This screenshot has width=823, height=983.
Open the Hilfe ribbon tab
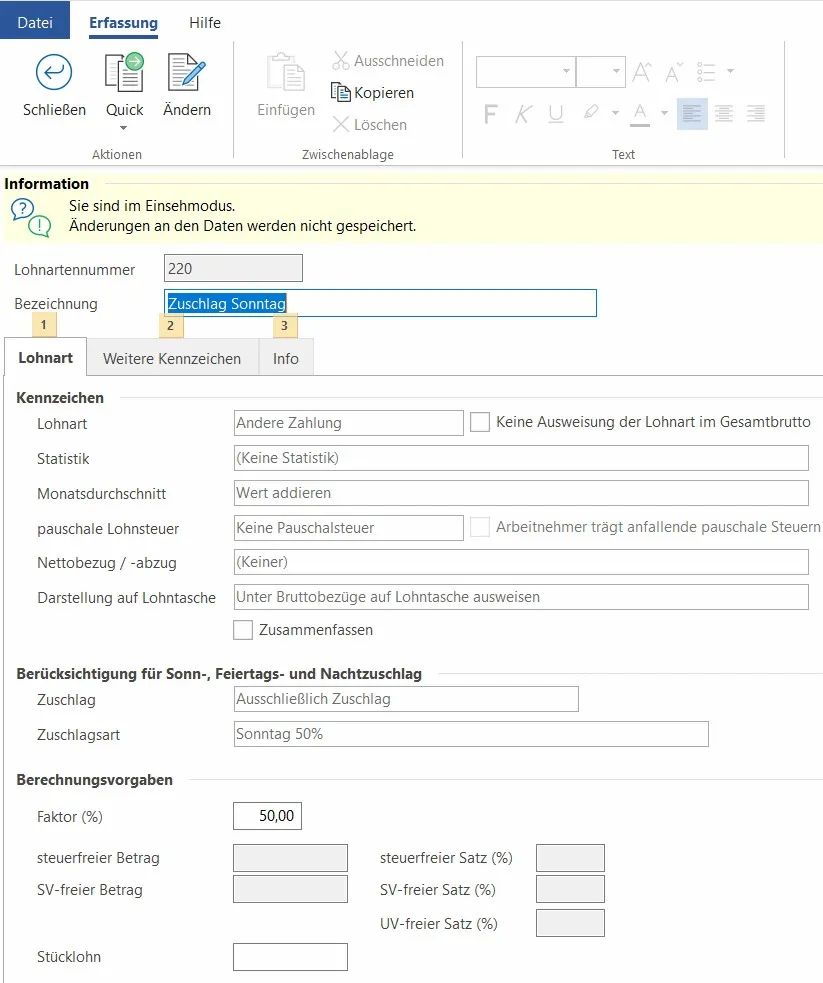tap(205, 22)
